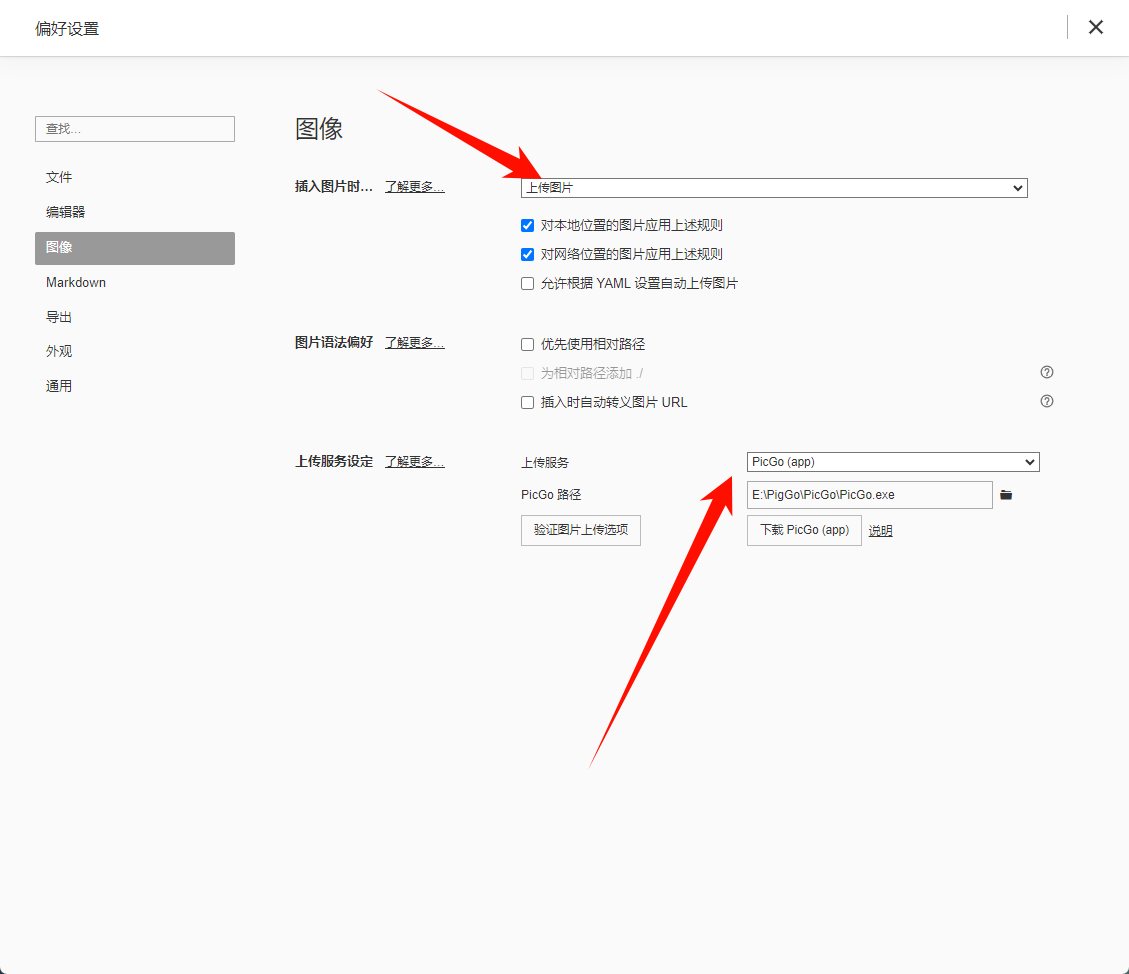The height and width of the screenshot is (974, 1129).
Task: Open 外观 appearance settings
Action: (59, 352)
